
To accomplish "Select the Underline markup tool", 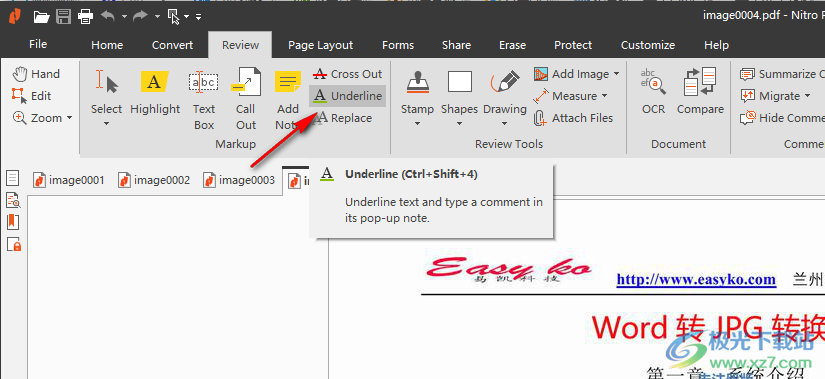I will tap(347, 96).
